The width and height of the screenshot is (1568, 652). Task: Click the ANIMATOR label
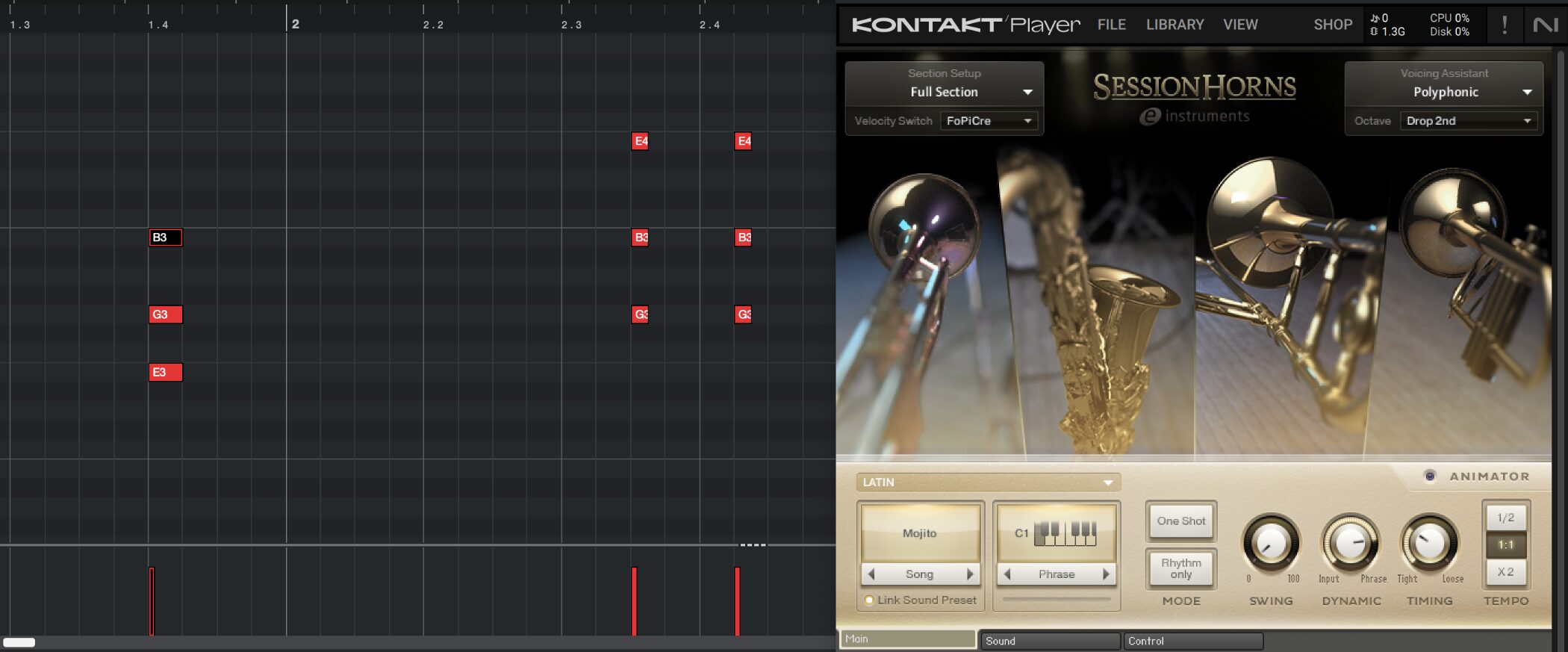tap(1489, 476)
